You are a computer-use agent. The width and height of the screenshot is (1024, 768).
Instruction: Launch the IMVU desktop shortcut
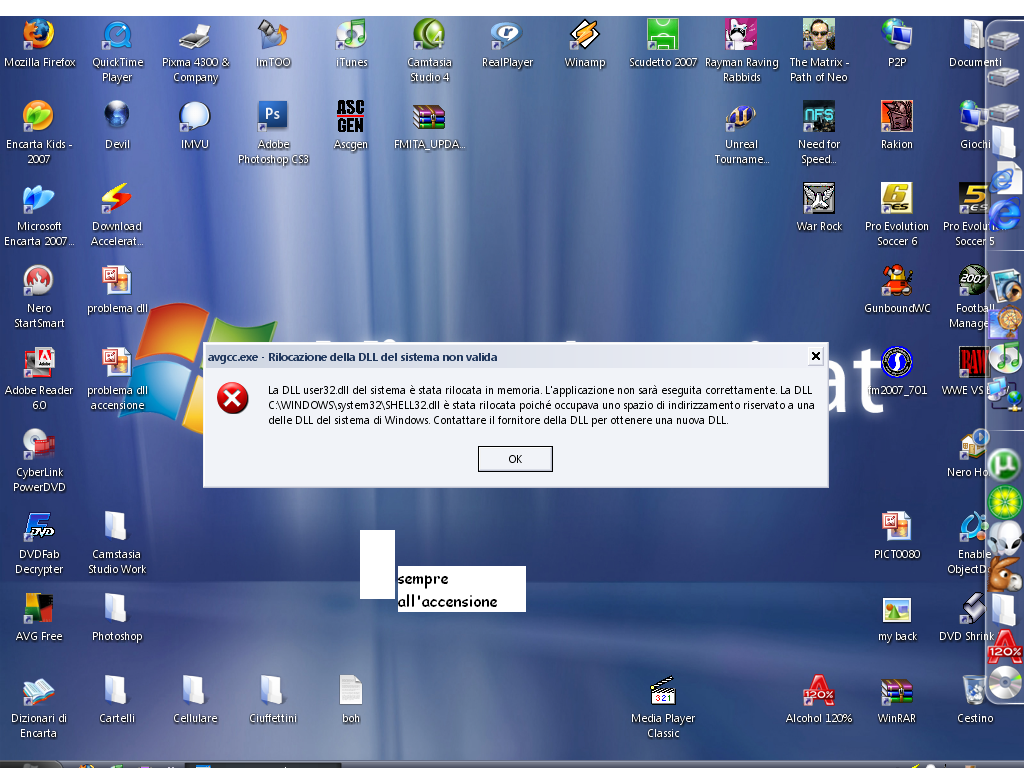tap(195, 125)
